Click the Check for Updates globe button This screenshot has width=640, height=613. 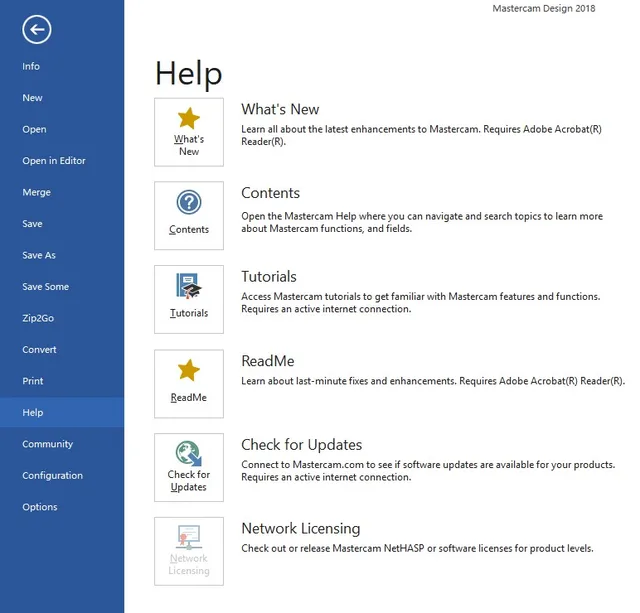[x=189, y=467]
